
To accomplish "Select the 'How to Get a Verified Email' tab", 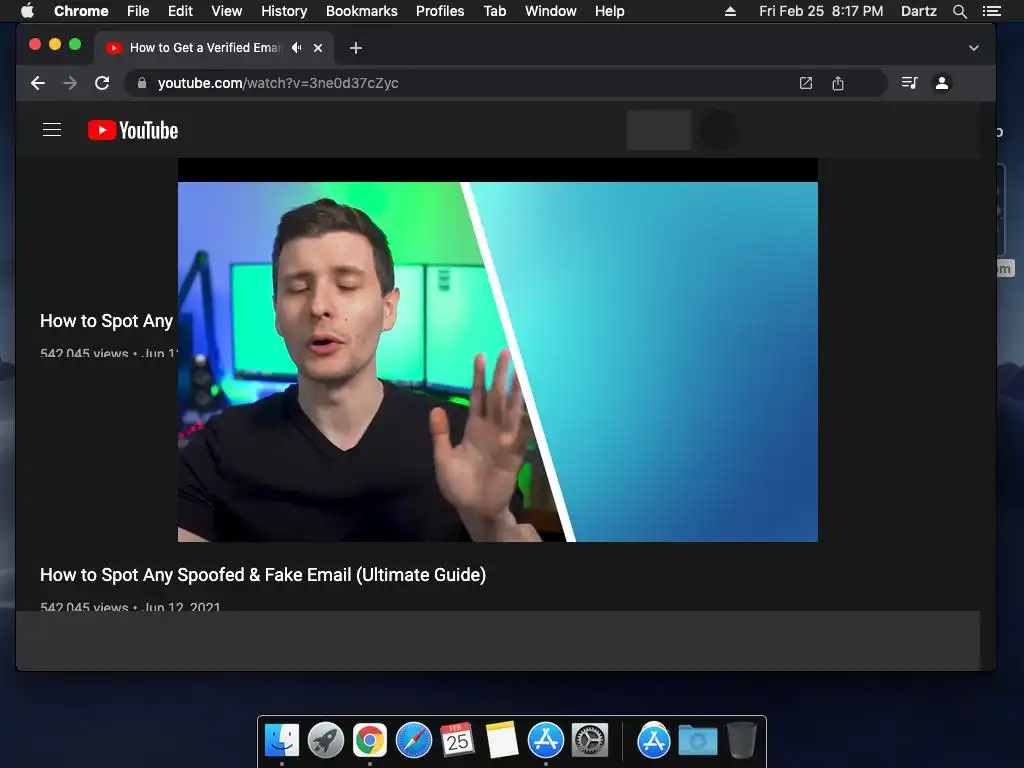I will pyautogui.click(x=214, y=48).
